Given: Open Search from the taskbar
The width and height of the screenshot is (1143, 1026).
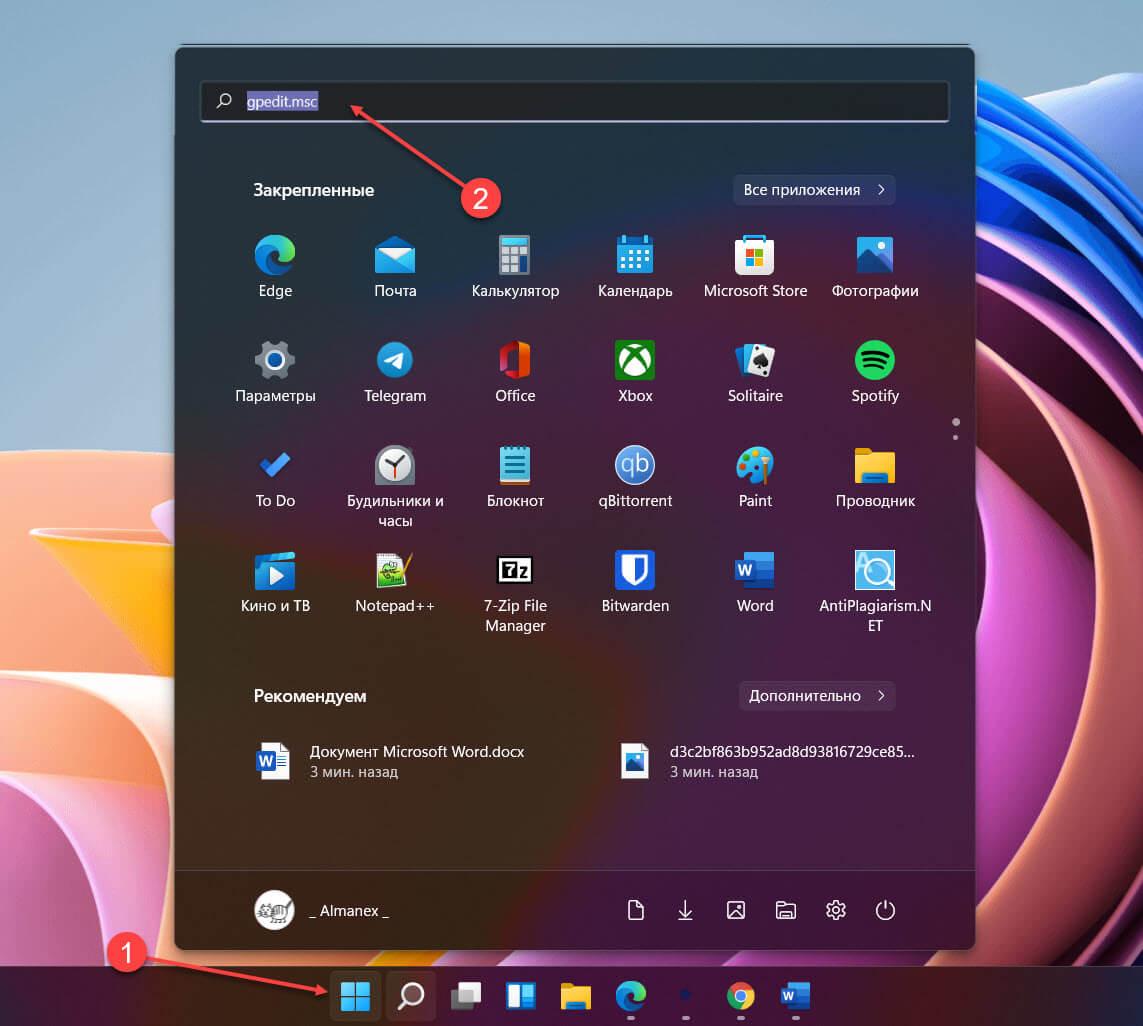Looking at the screenshot, I should [410, 995].
